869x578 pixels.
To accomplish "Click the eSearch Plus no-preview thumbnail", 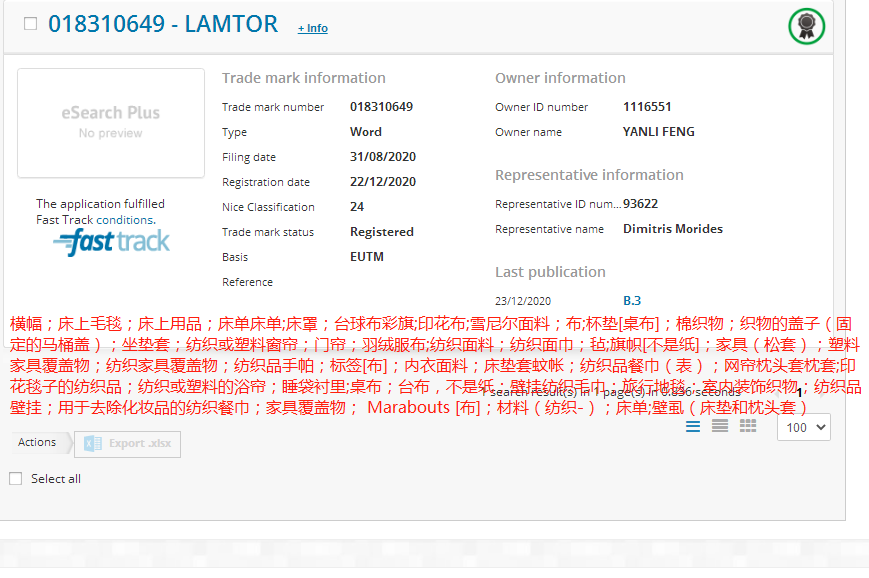I will (x=111, y=123).
